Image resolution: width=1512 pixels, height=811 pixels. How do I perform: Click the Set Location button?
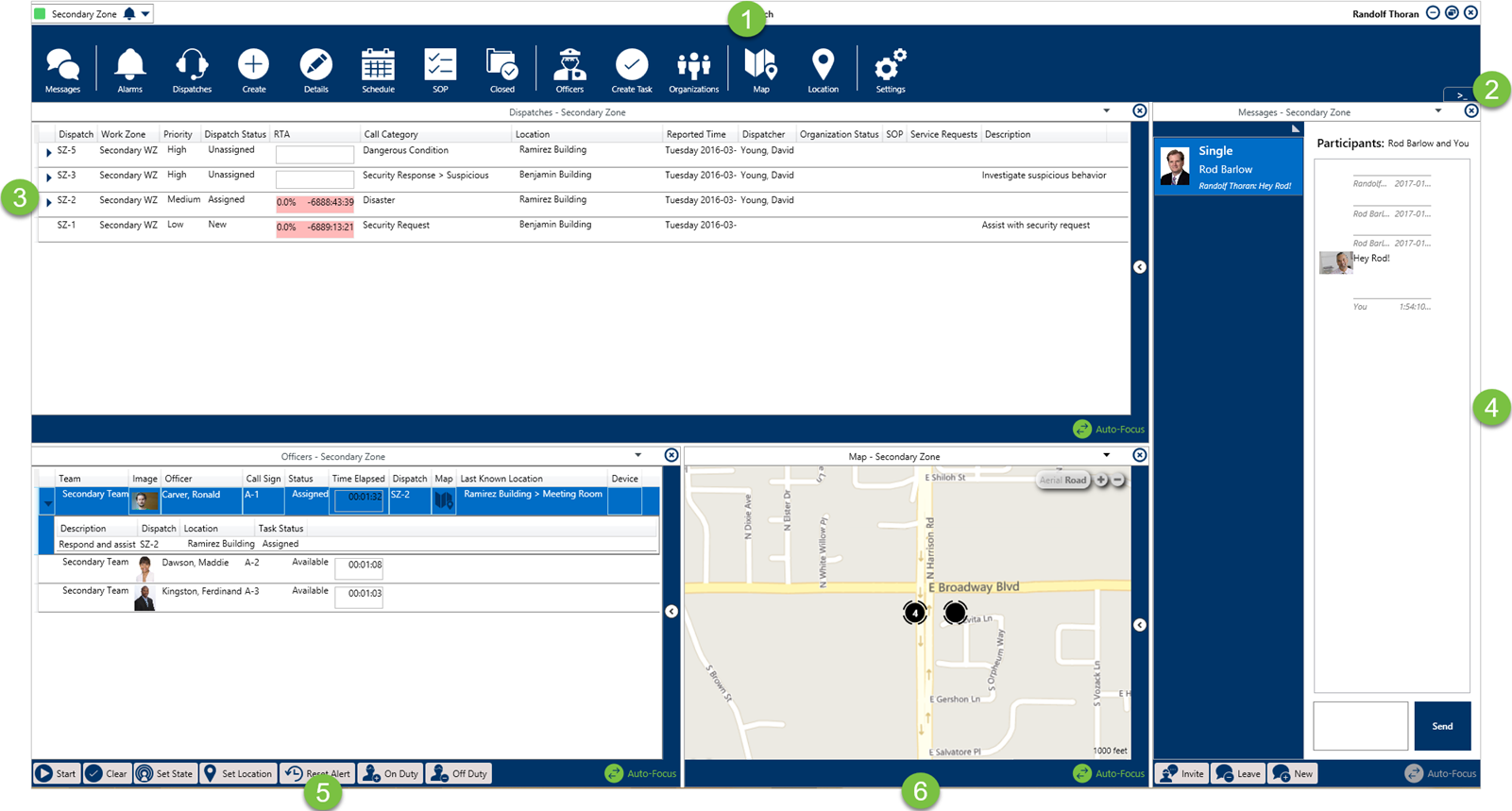[x=238, y=773]
